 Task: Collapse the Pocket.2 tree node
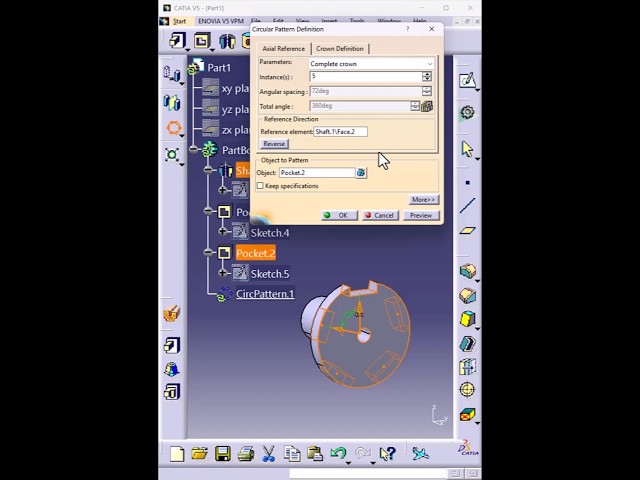(208, 253)
